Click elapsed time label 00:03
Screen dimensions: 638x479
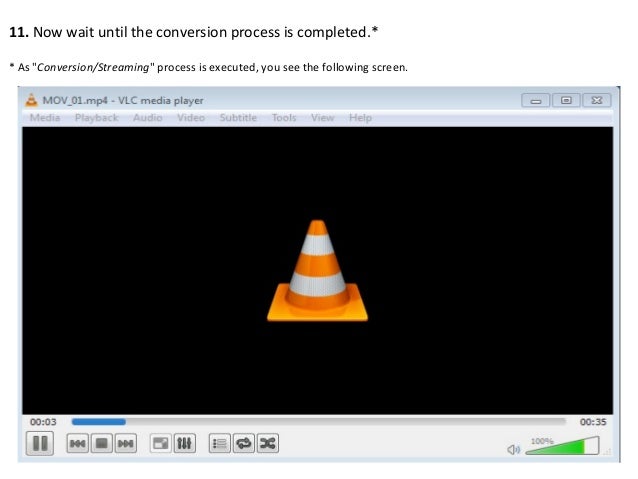(x=43, y=422)
